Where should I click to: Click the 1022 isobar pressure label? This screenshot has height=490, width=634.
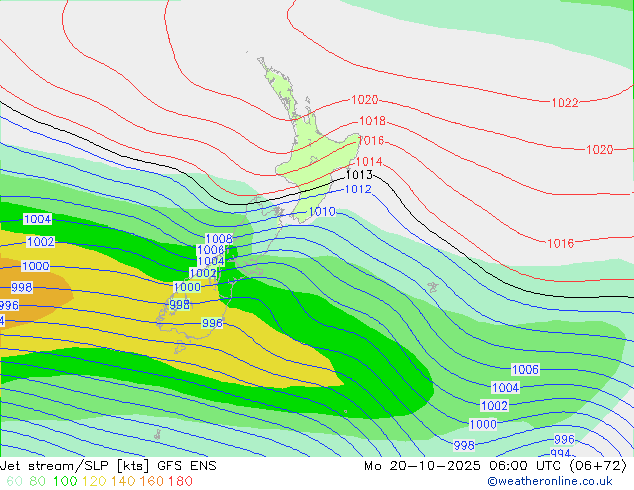click(x=565, y=103)
